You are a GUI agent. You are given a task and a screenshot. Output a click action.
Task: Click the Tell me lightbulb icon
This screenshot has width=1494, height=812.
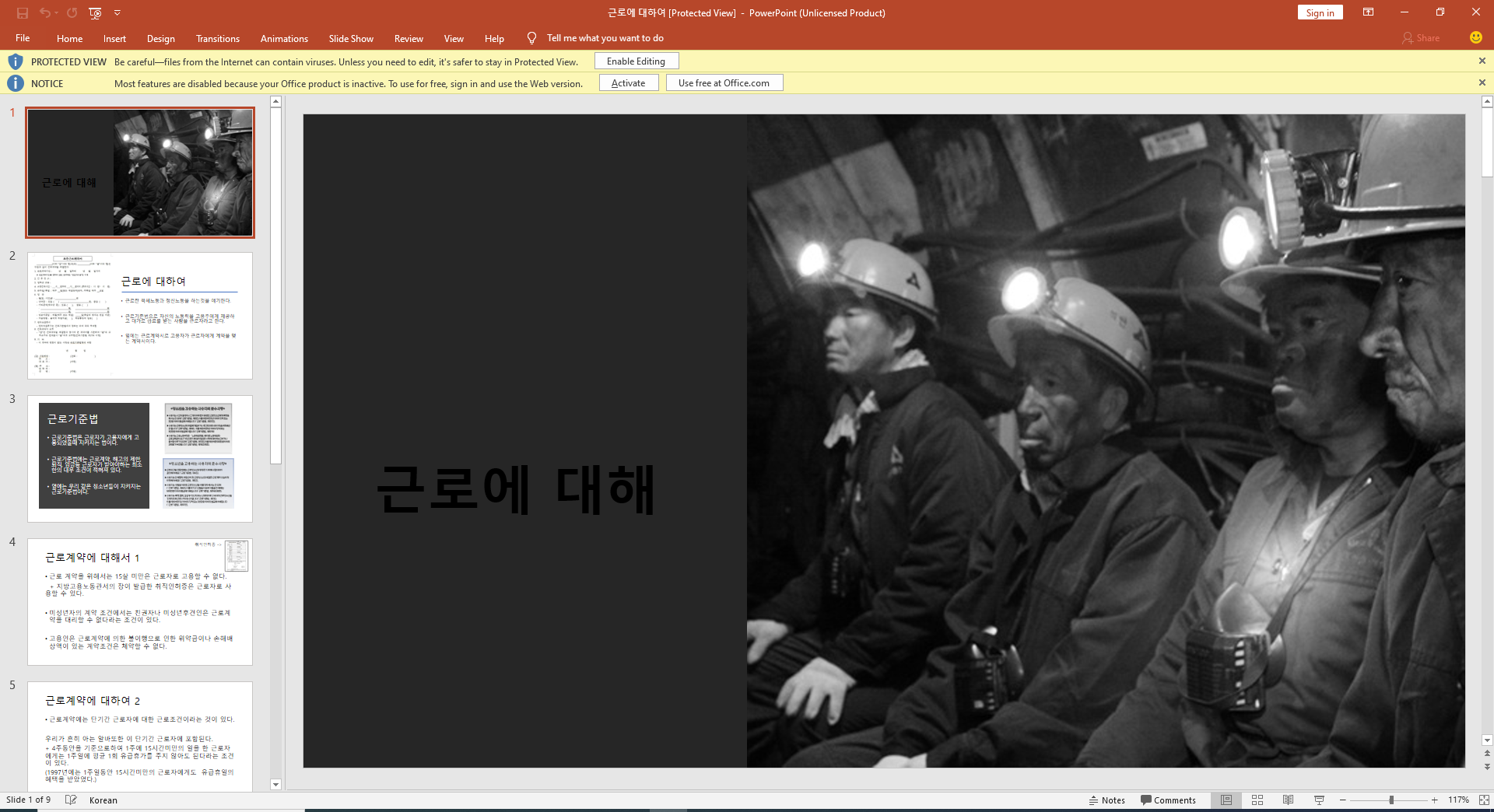531,38
